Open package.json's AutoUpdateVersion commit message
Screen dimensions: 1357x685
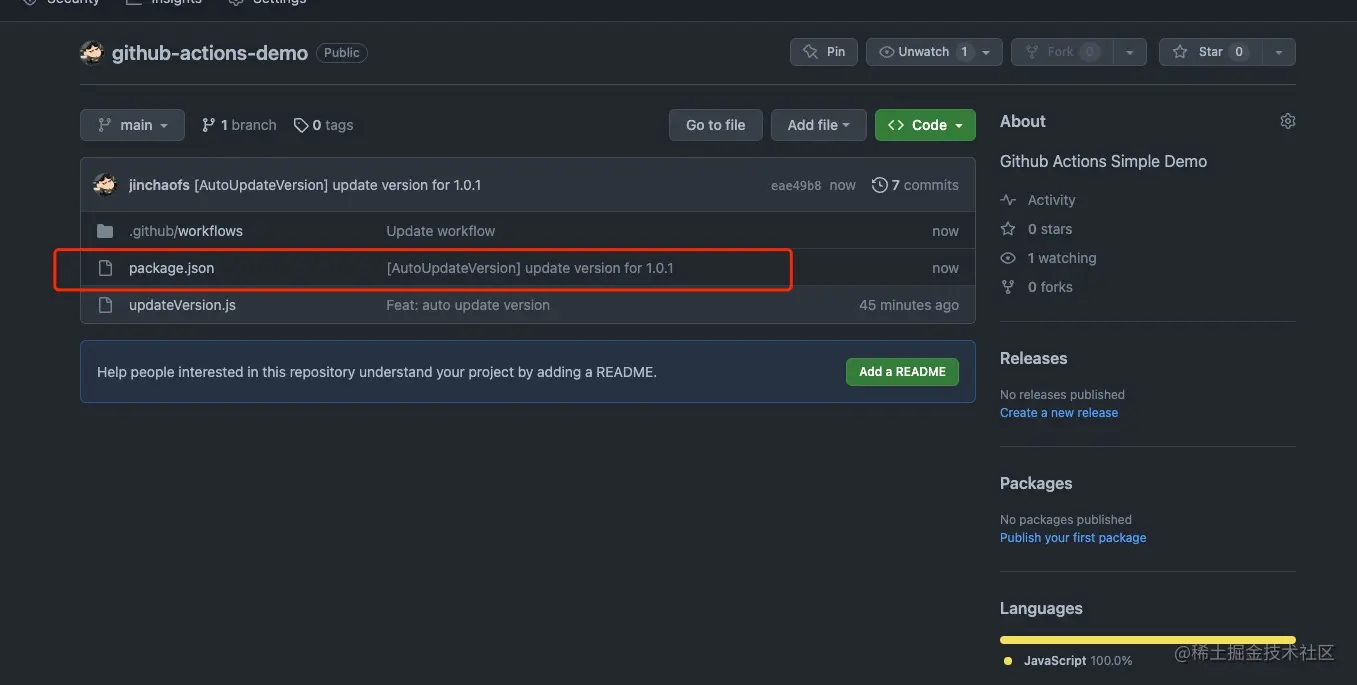point(530,268)
